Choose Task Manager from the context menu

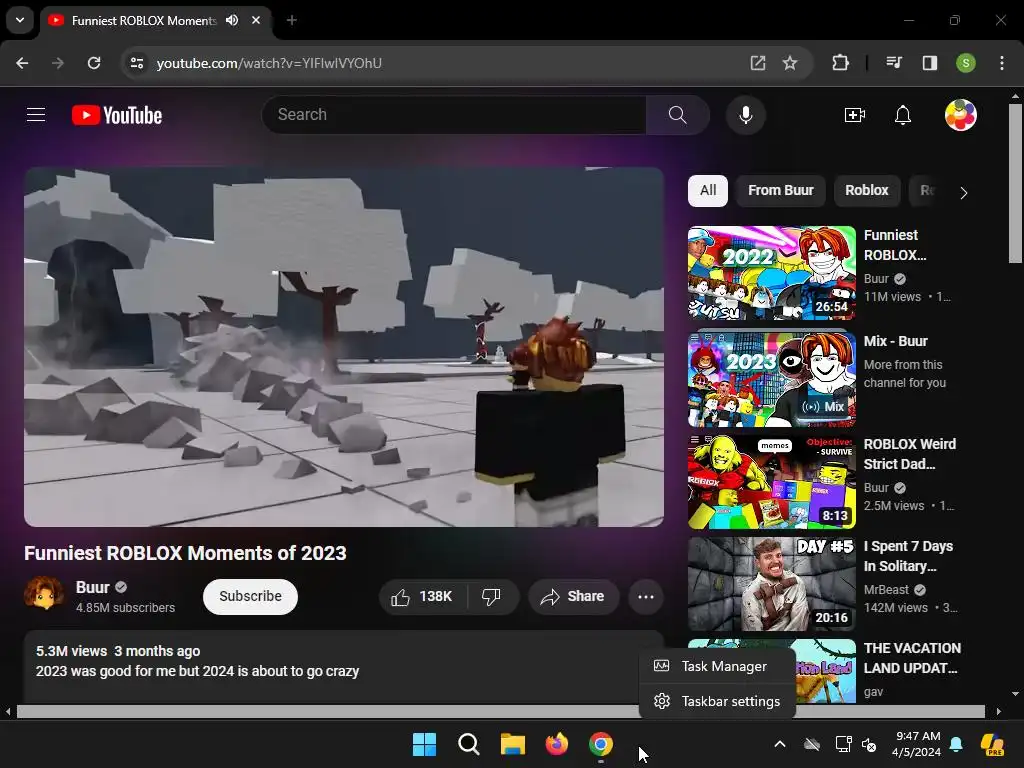pyautogui.click(x=717, y=666)
